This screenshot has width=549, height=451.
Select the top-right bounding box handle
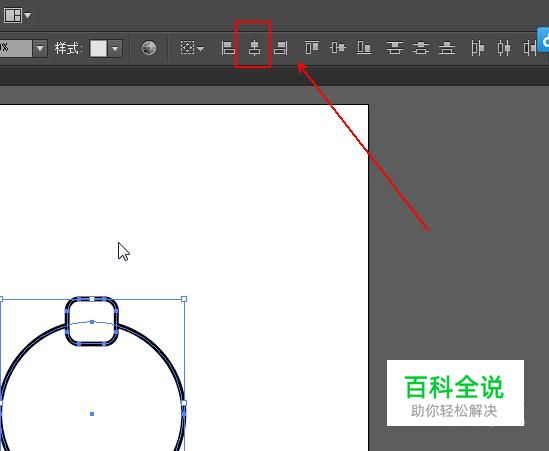point(184,299)
